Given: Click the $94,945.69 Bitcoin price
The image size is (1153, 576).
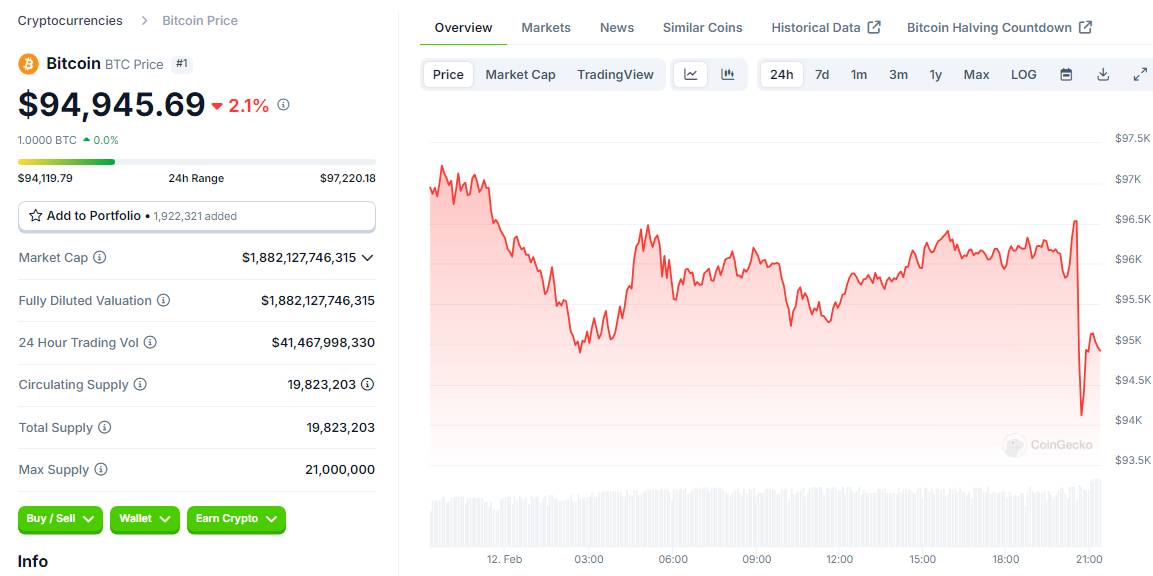Looking at the screenshot, I should [112, 104].
